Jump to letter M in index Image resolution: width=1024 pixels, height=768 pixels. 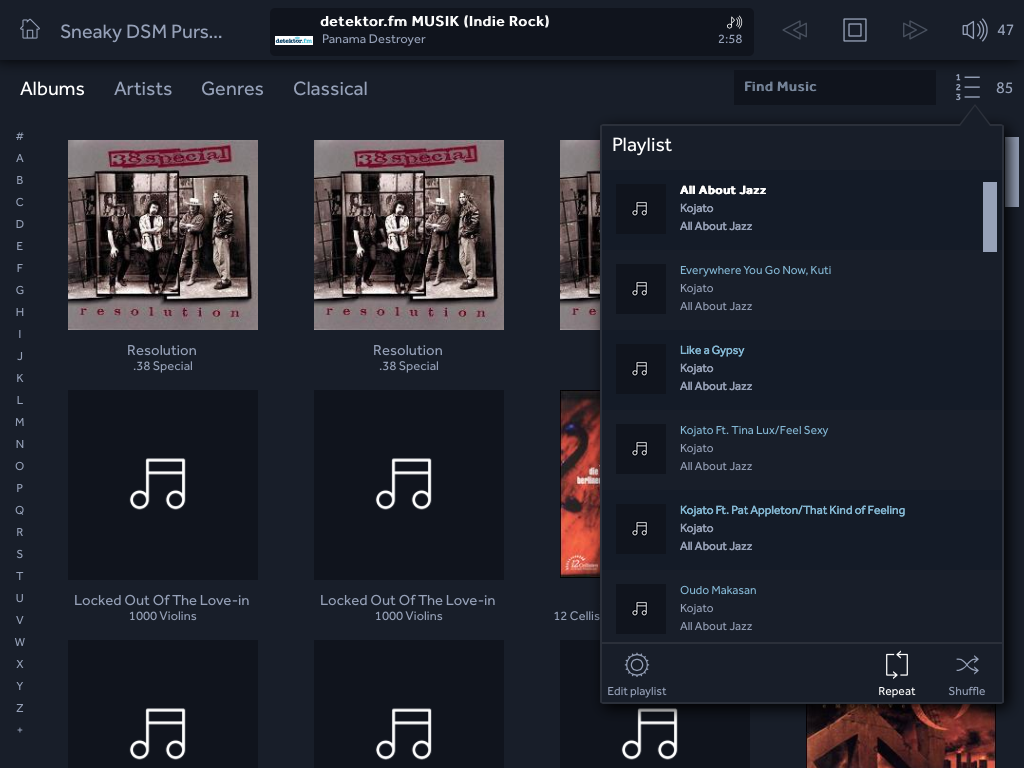point(20,422)
